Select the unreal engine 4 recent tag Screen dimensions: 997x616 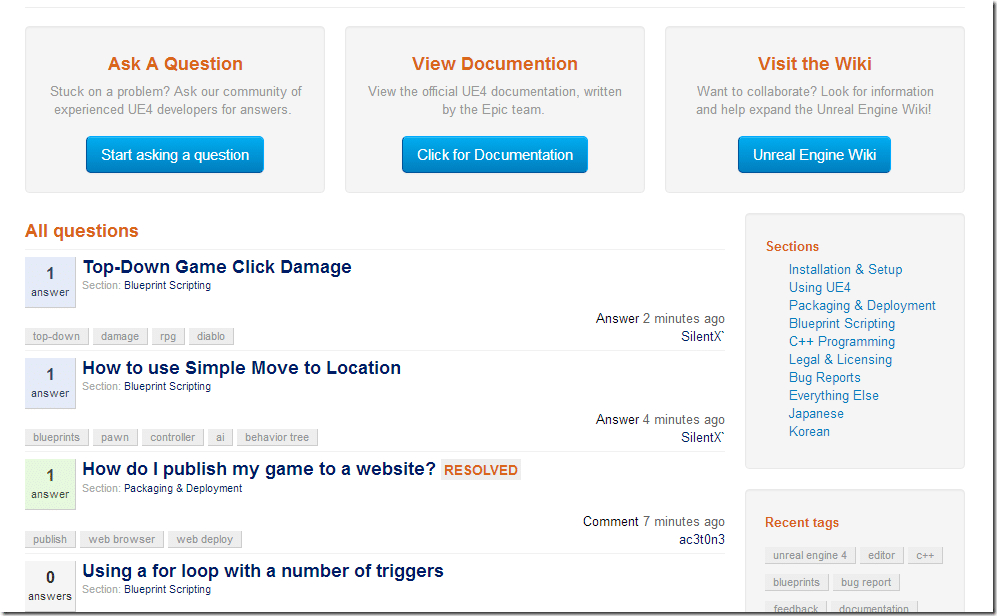click(809, 556)
